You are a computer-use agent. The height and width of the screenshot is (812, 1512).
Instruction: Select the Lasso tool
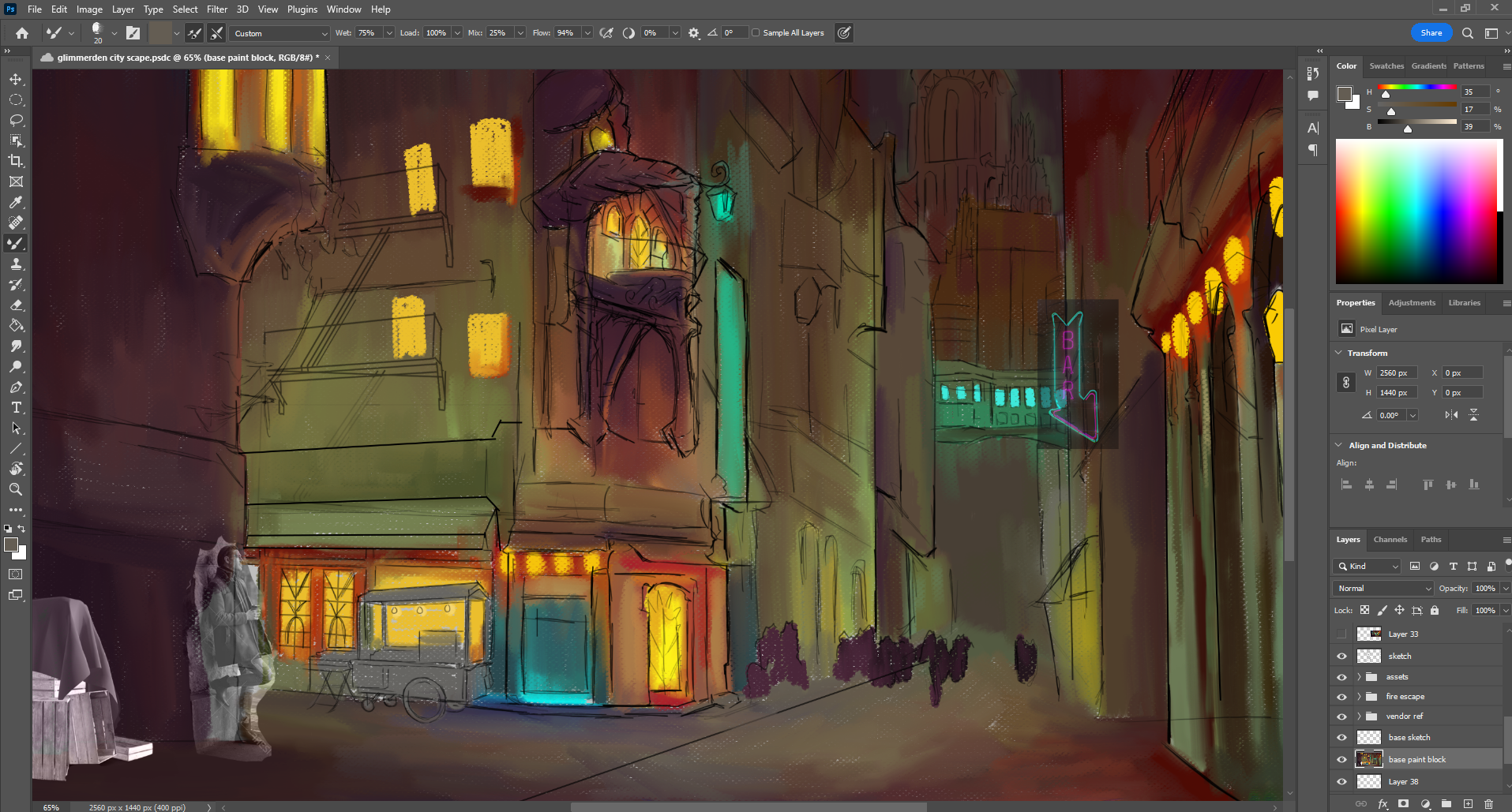pos(16,121)
